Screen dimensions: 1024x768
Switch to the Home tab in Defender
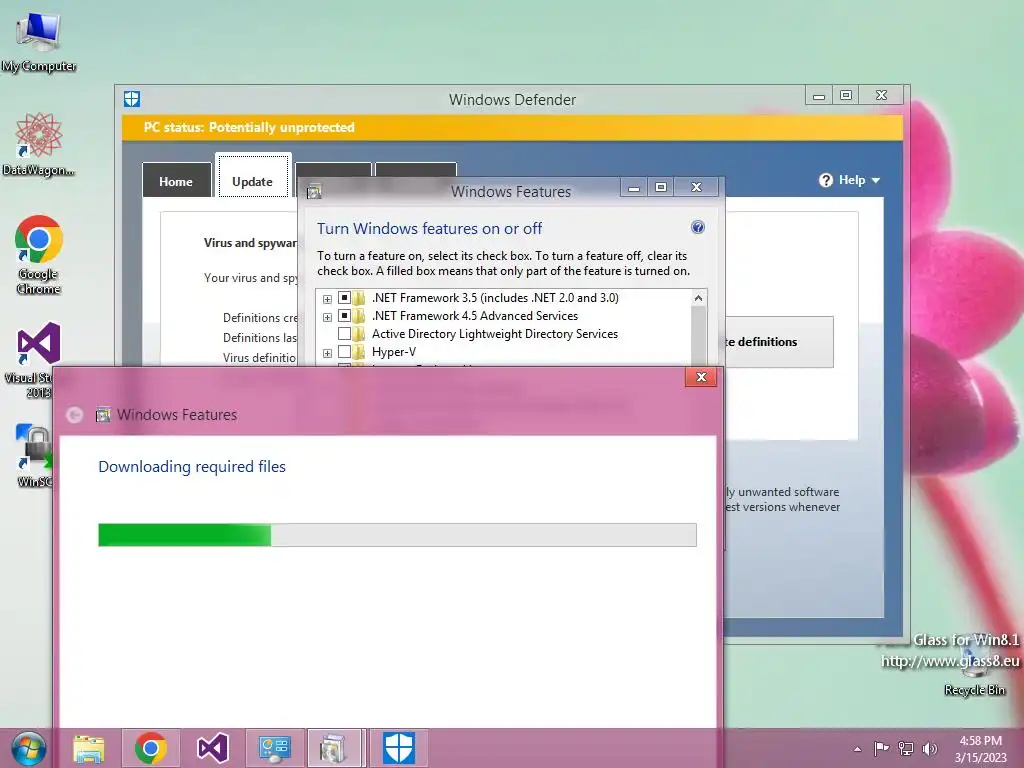(176, 181)
